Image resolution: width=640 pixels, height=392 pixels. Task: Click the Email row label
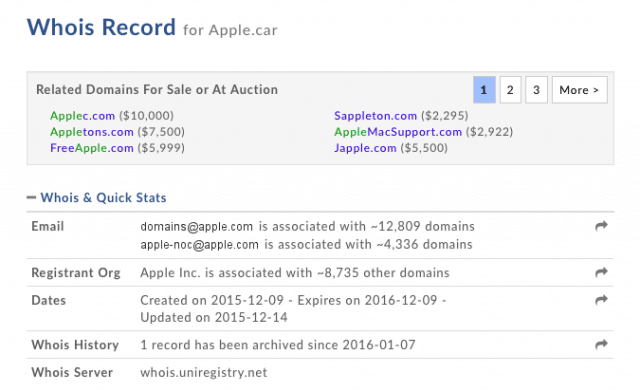[48, 226]
